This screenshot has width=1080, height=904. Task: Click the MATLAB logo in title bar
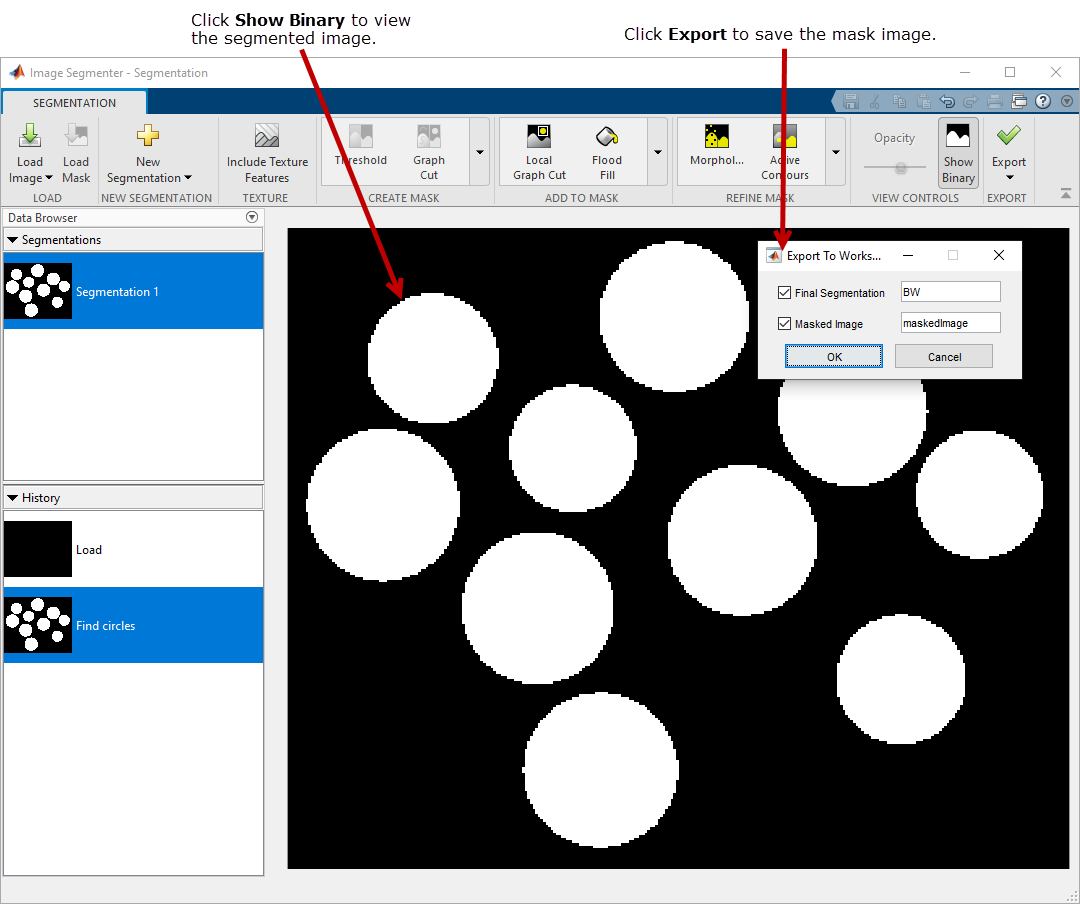point(17,72)
